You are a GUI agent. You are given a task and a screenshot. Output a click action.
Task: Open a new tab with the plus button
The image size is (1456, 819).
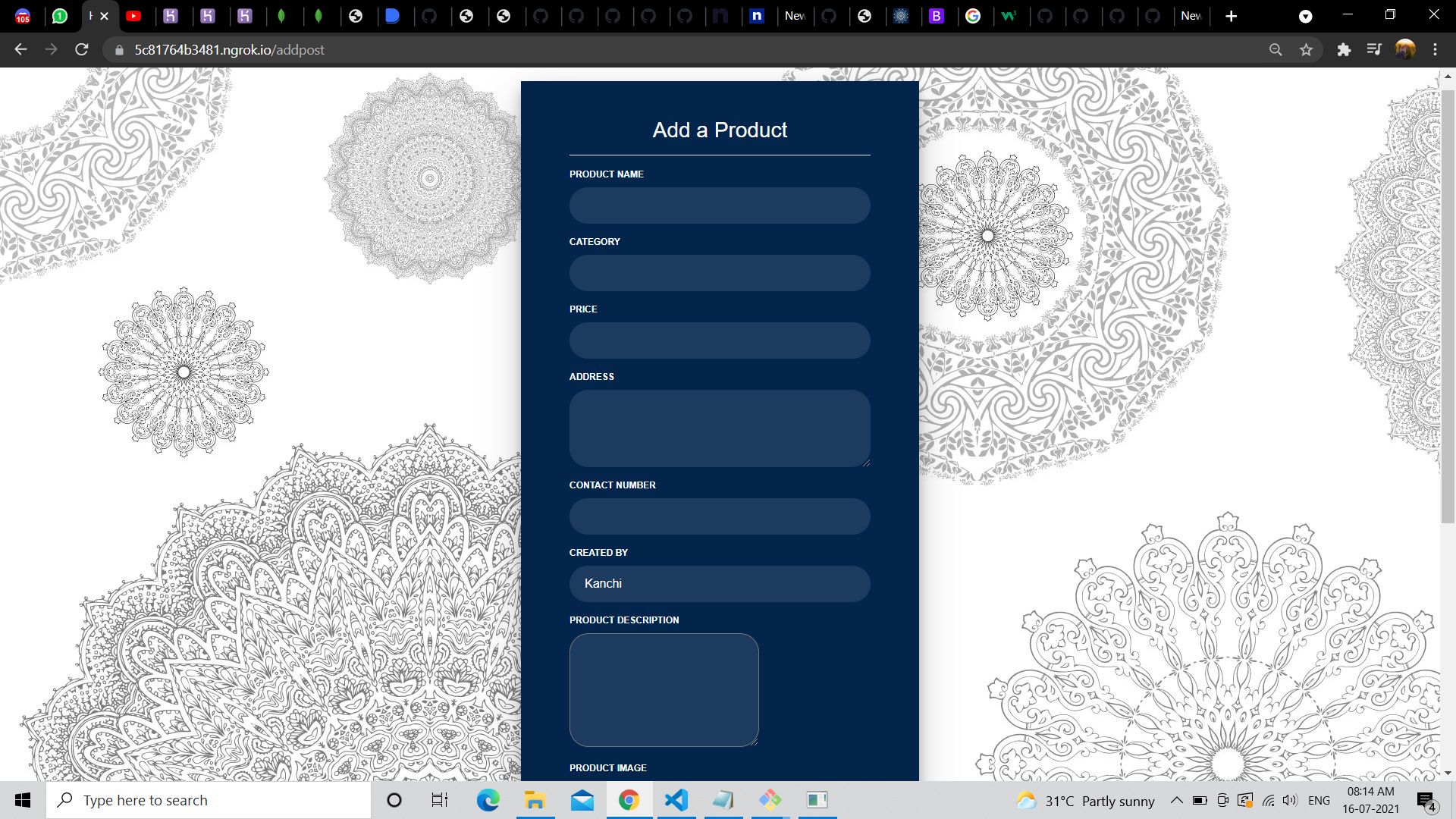click(x=1231, y=16)
